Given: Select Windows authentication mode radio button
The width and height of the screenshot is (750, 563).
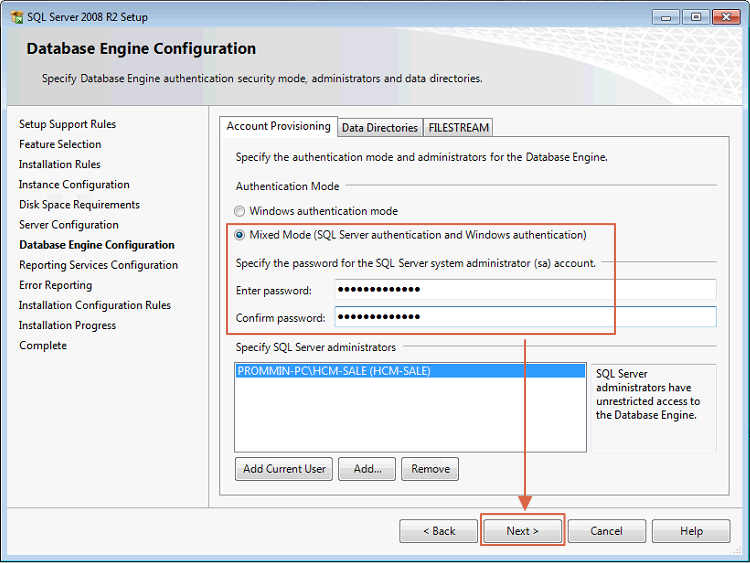Looking at the screenshot, I should (240, 211).
